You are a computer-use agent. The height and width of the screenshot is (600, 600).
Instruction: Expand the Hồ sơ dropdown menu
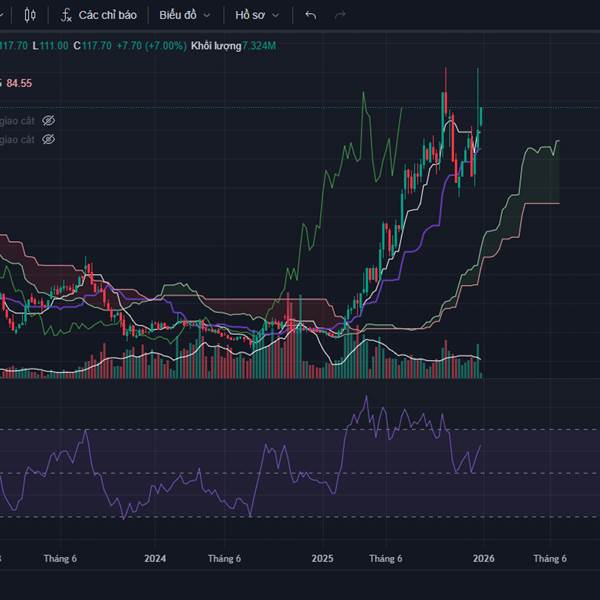coord(257,15)
